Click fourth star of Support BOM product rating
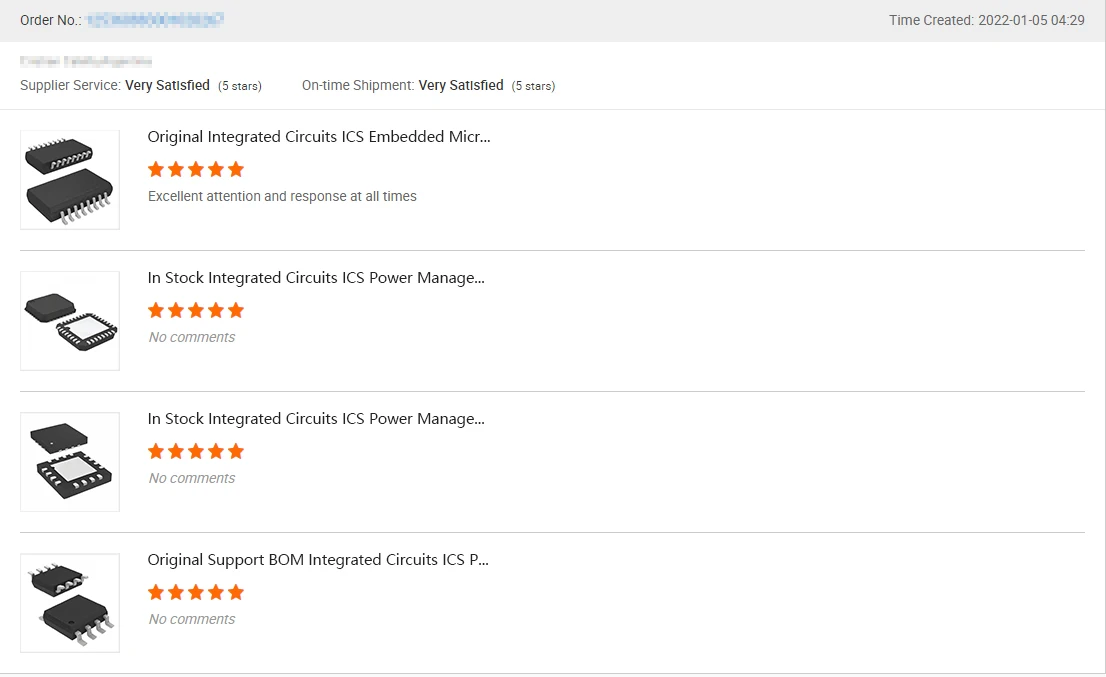 [x=216, y=592]
